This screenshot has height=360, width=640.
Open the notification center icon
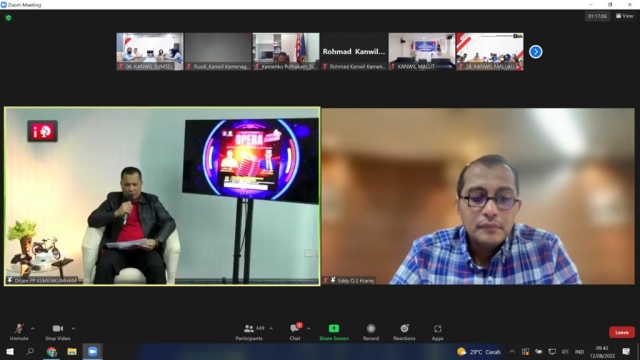(626, 352)
